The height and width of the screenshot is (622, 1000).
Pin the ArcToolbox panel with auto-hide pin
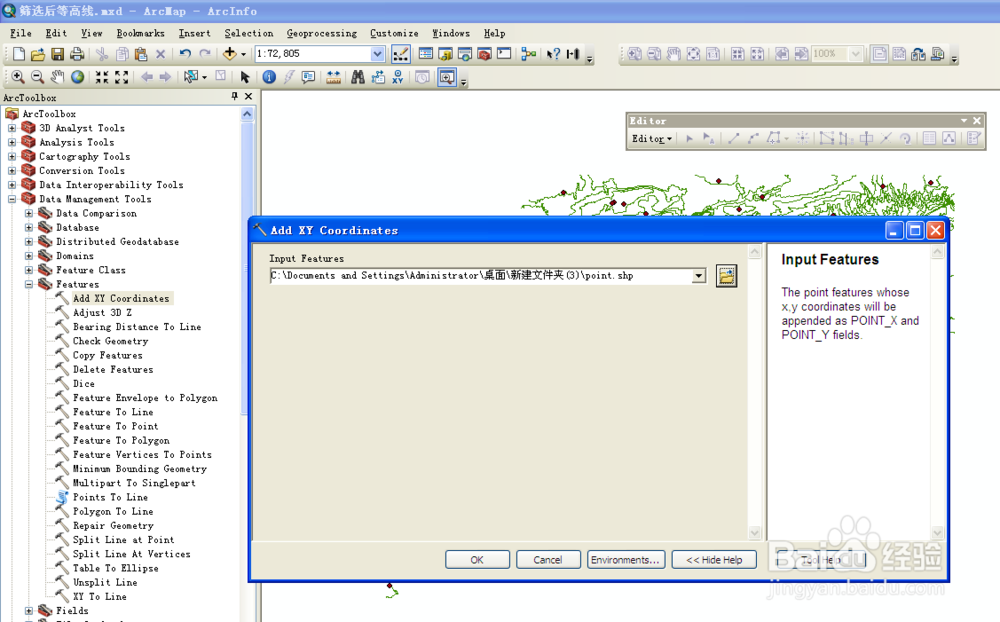[235, 96]
